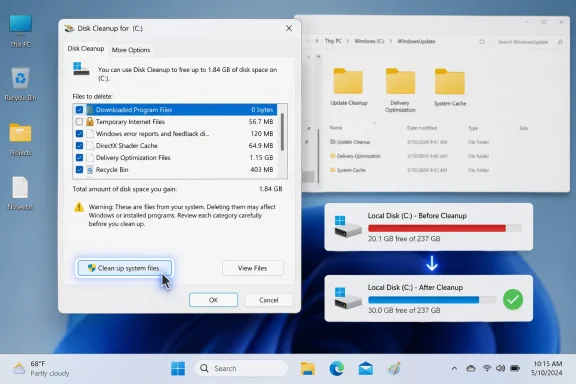Click the chevron after This PC in the breadcrumb

pos(348,41)
